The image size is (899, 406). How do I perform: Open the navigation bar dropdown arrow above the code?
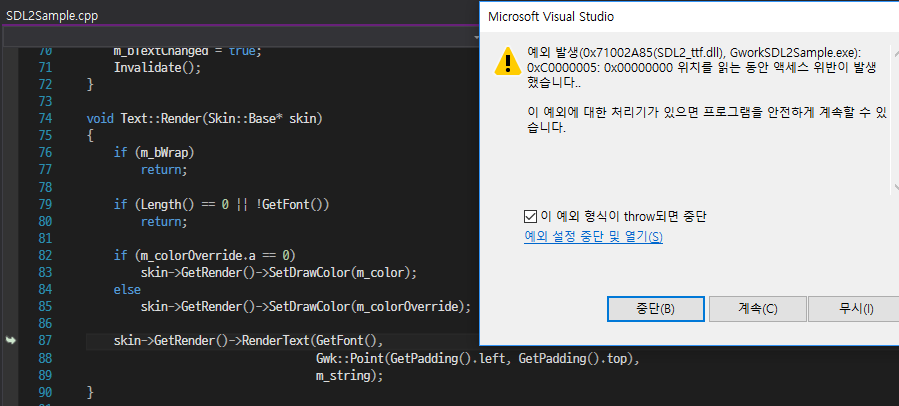[x=476, y=37]
